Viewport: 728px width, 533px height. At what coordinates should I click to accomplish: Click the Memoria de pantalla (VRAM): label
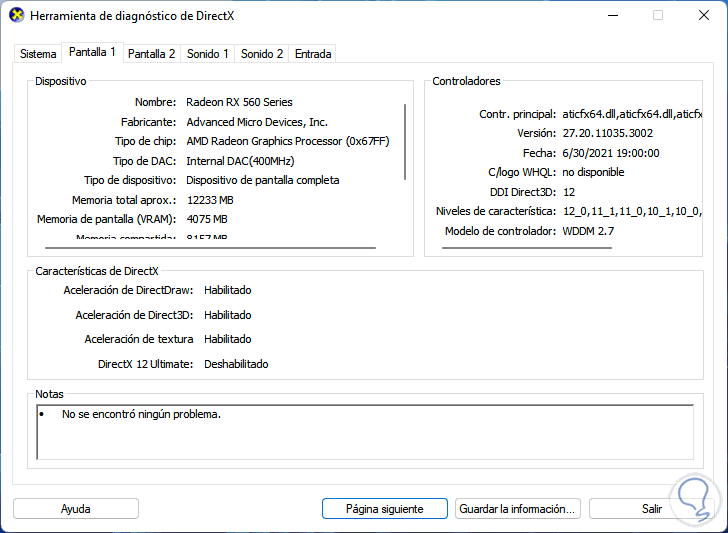click(107, 219)
